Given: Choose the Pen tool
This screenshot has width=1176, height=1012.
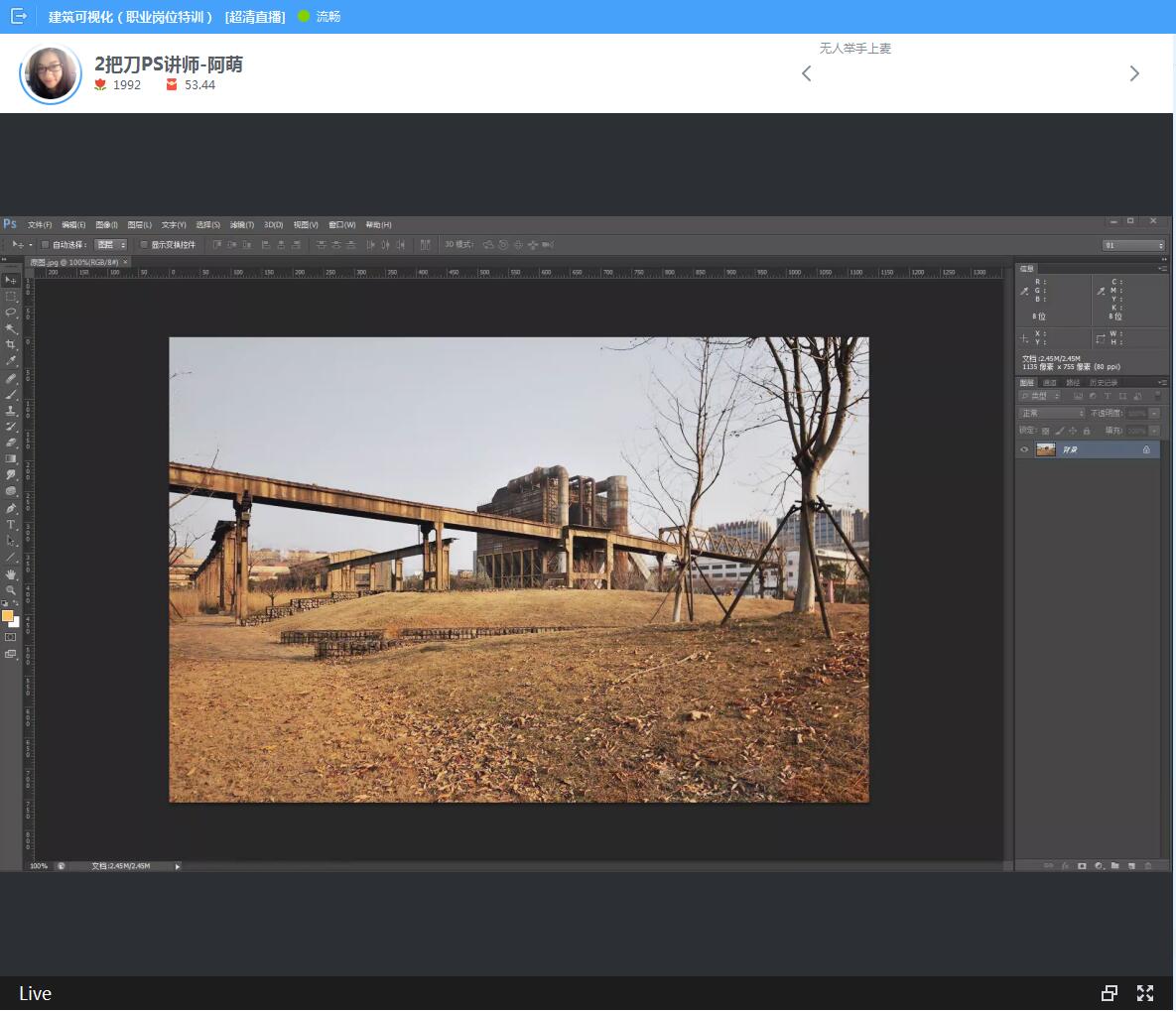Looking at the screenshot, I should [11, 508].
